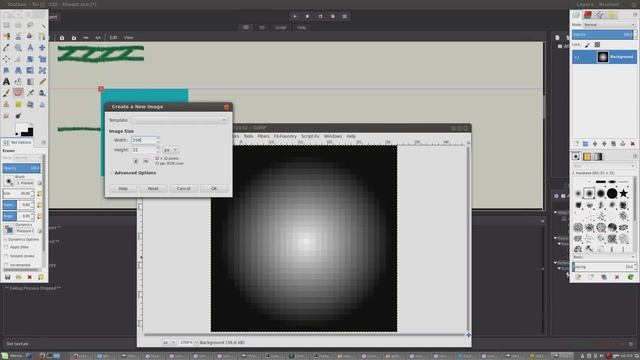
Task: Click the Script tab in the background application
Action: coord(280,28)
